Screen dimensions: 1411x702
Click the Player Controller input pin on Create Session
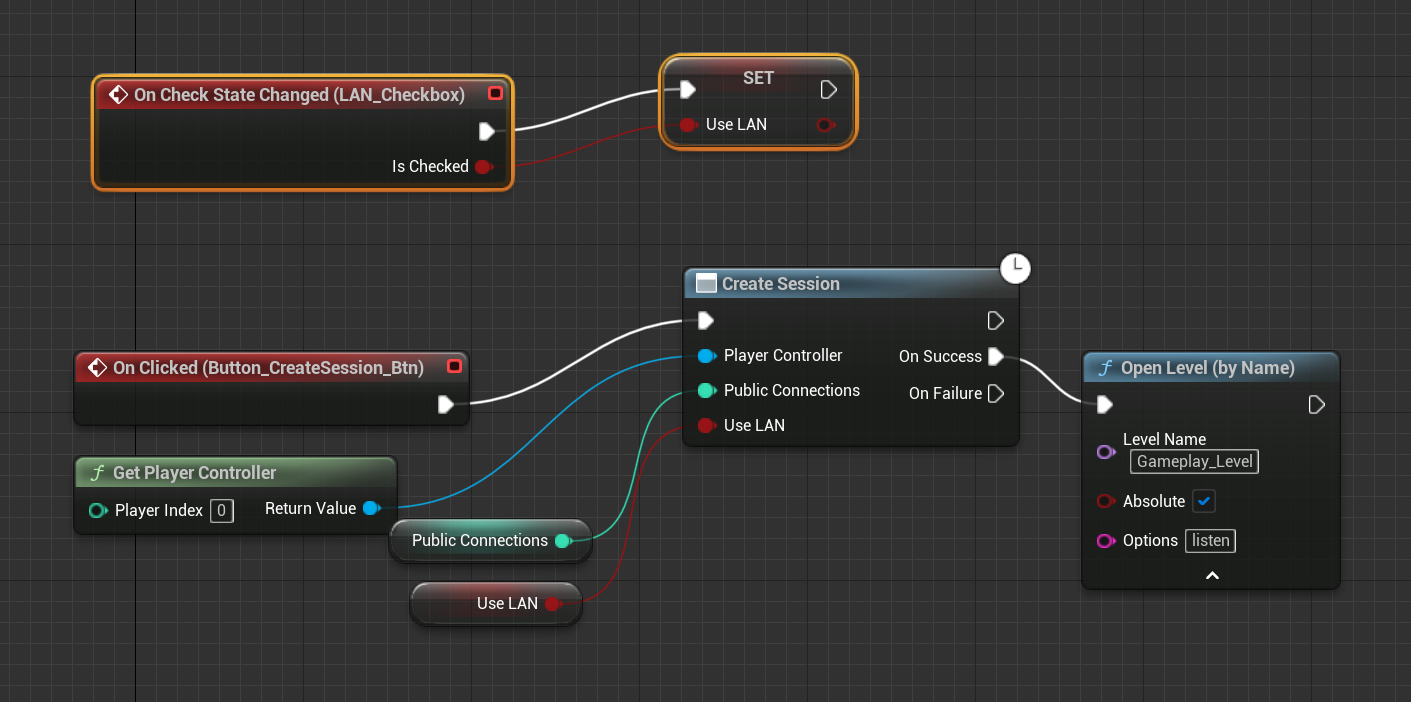(x=706, y=356)
